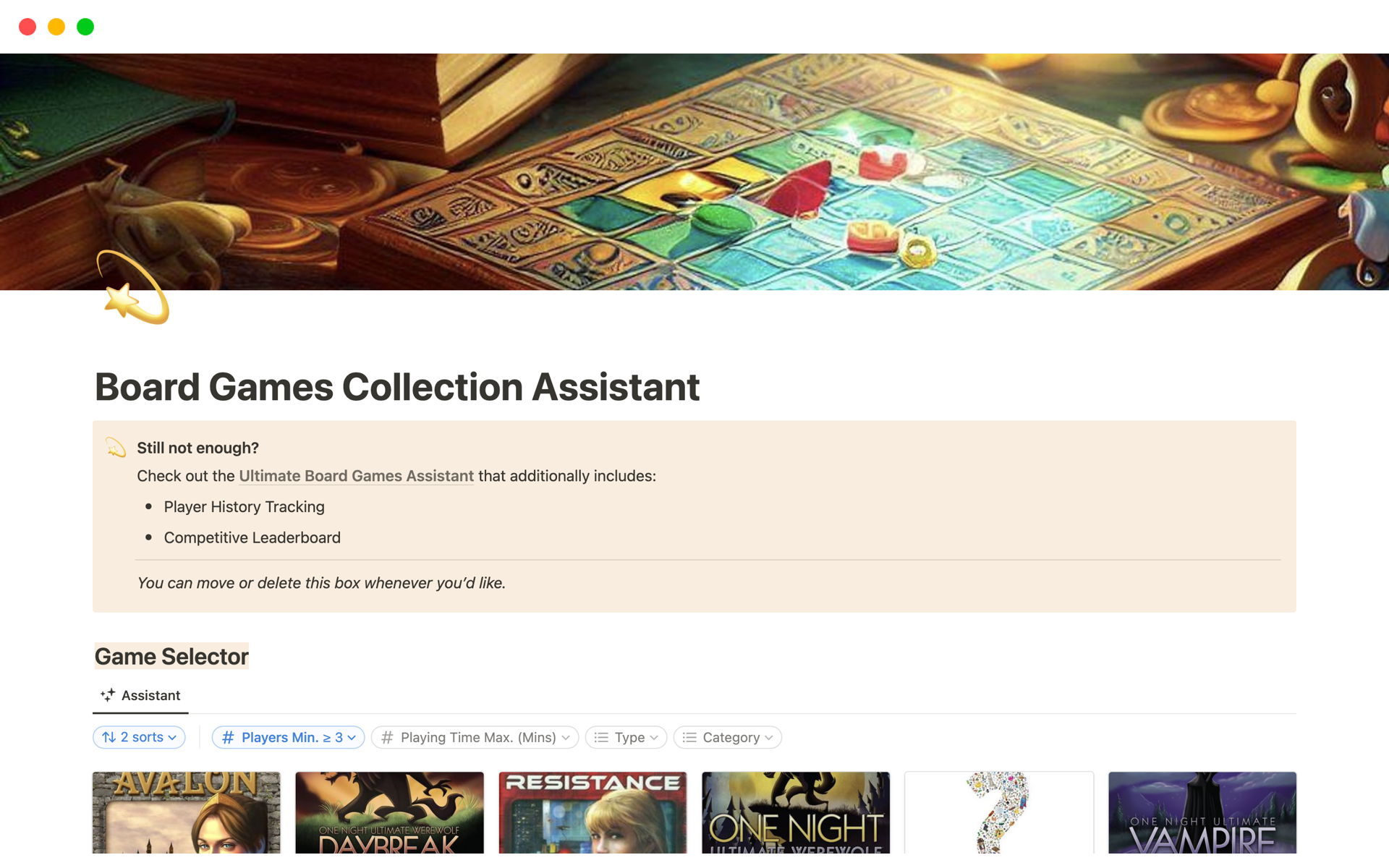Click the list icon on the Type filter

click(601, 737)
